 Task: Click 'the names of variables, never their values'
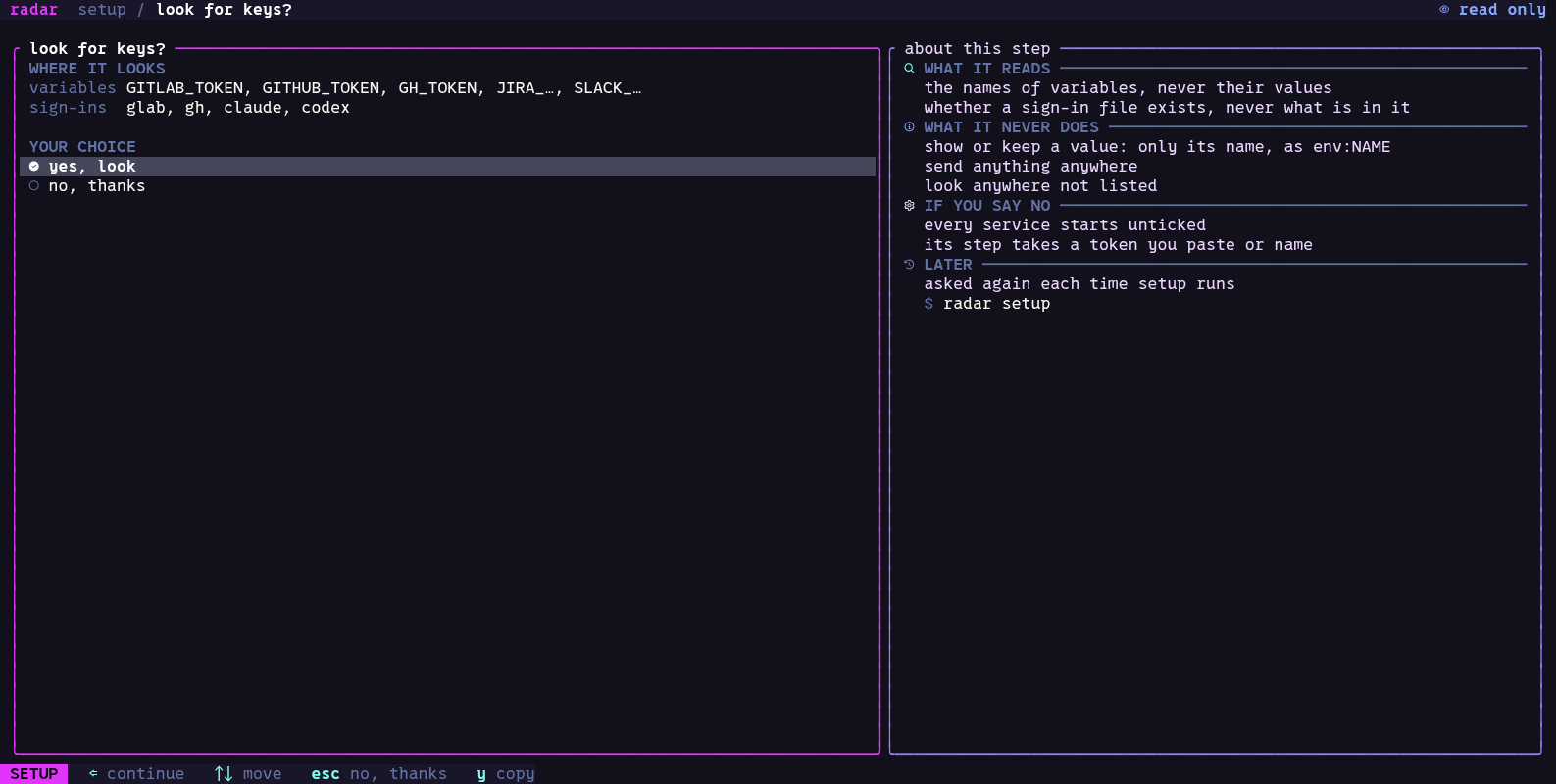coord(1128,88)
